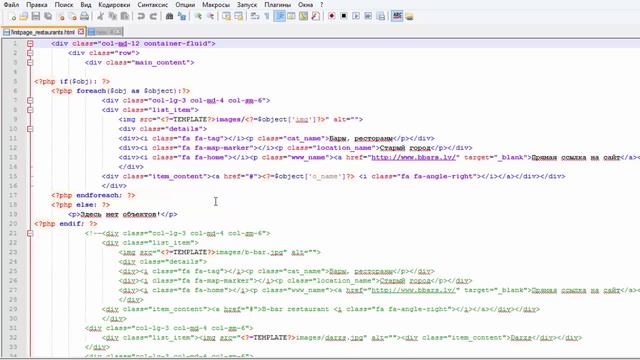Click the rightmost toolbar plugin icon
The height and width of the screenshot is (360, 640).
[x=409, y=16]
